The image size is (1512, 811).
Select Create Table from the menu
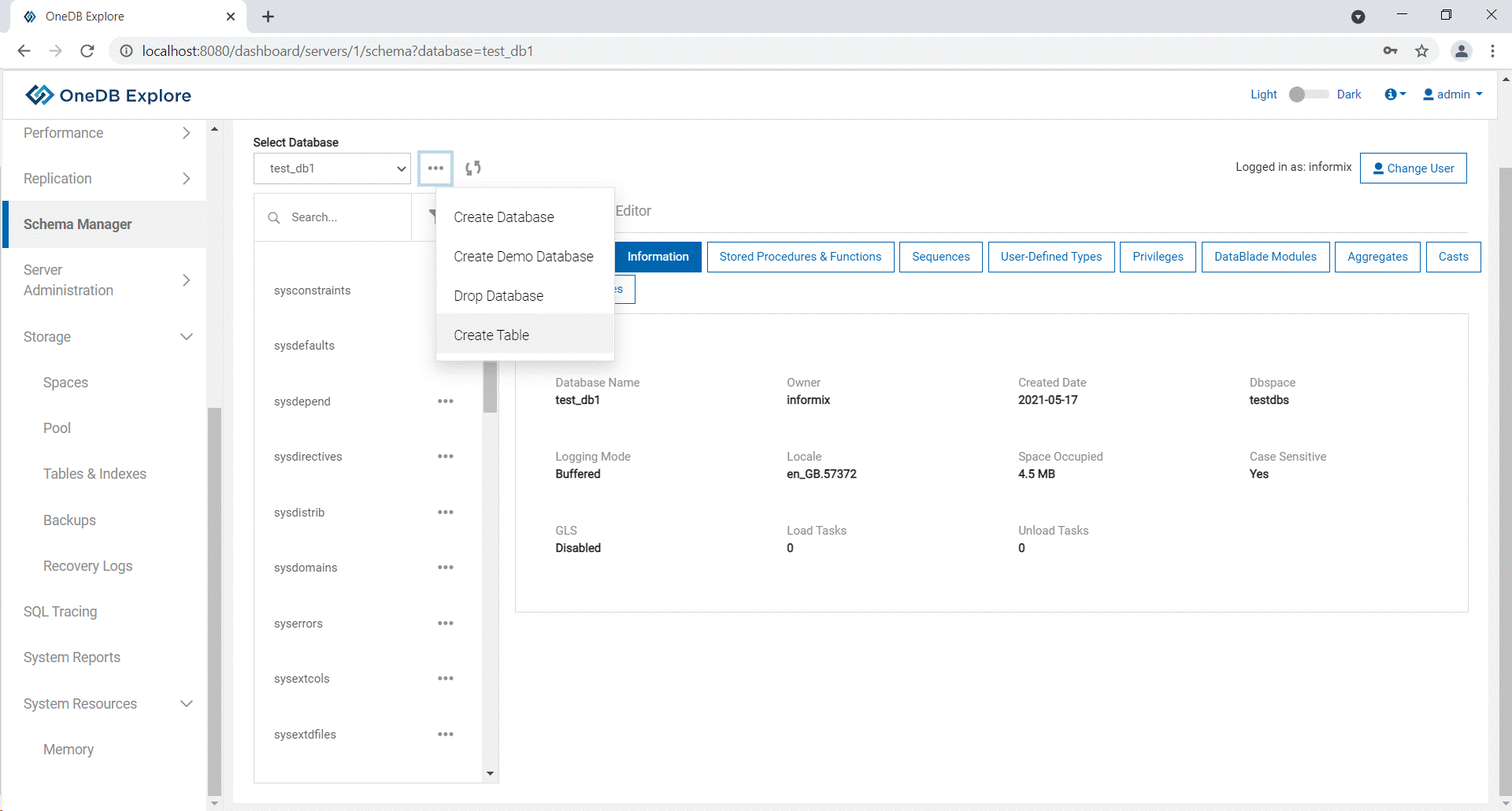491,335
